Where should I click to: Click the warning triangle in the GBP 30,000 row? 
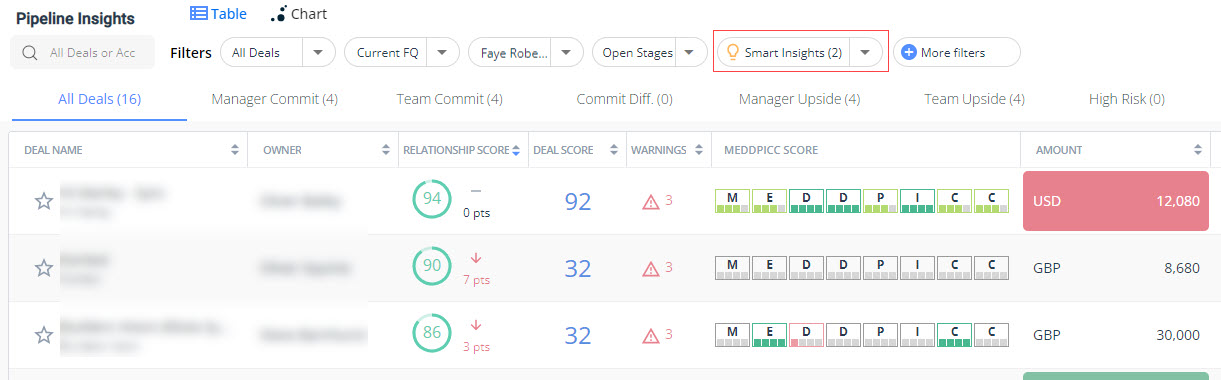[651, 335]
